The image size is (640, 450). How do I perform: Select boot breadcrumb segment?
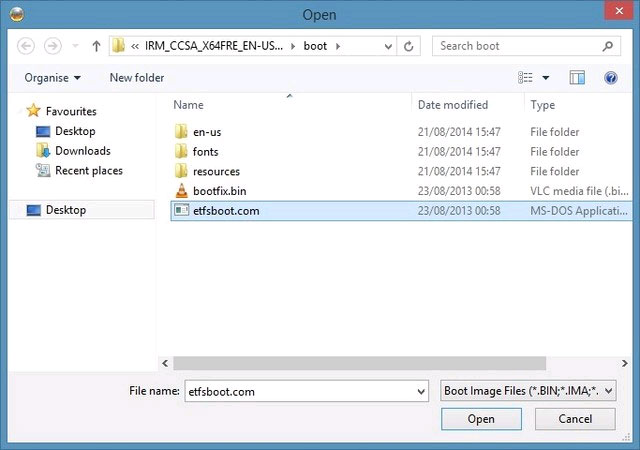(x=315, y=46)
